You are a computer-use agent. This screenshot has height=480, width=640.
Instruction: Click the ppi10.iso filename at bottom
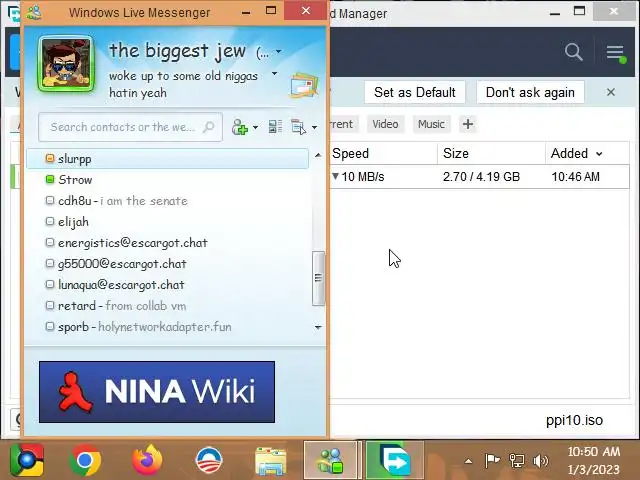coord(574,420)
